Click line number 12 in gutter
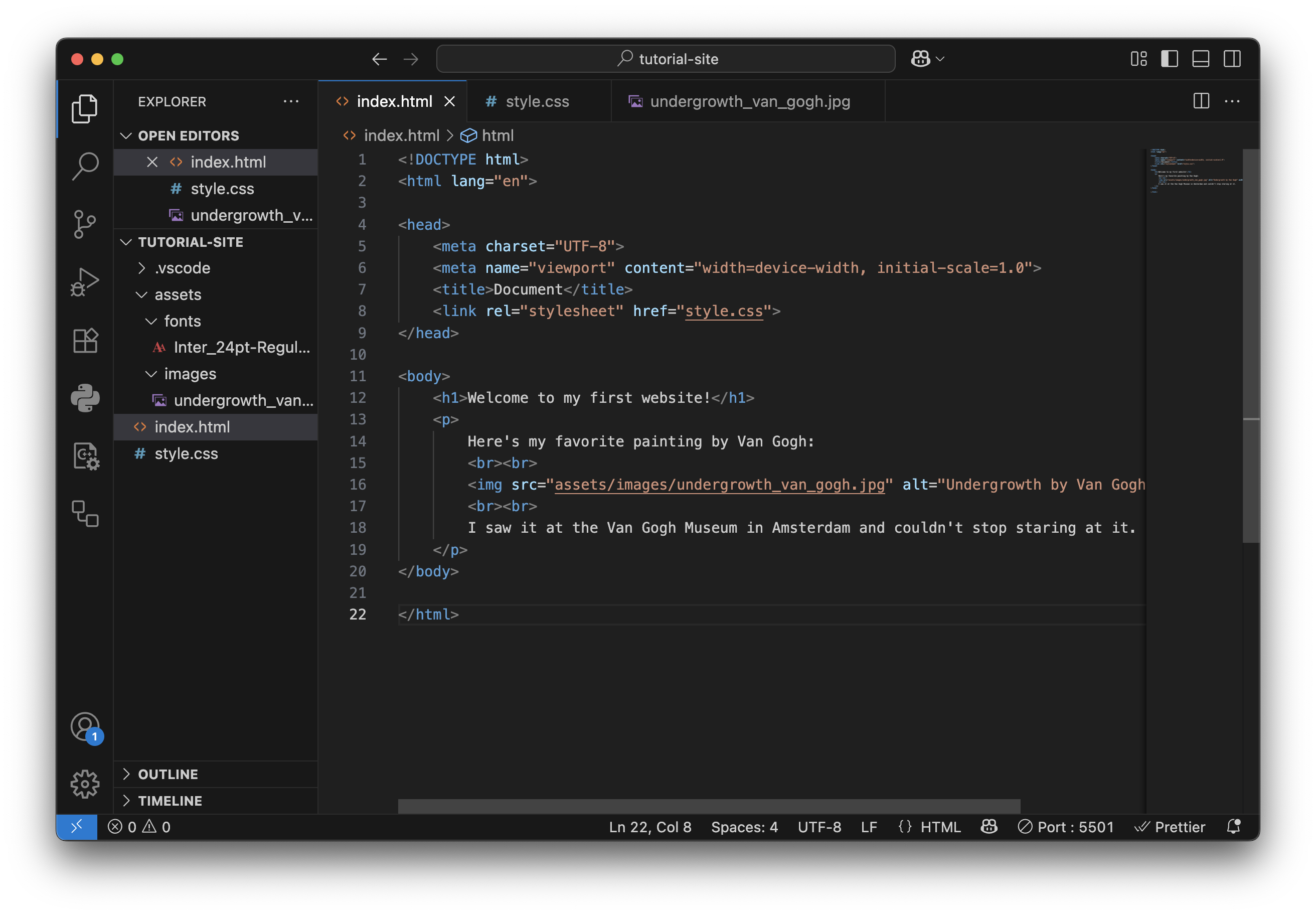The image size is (1316, 915). [358, 398]
